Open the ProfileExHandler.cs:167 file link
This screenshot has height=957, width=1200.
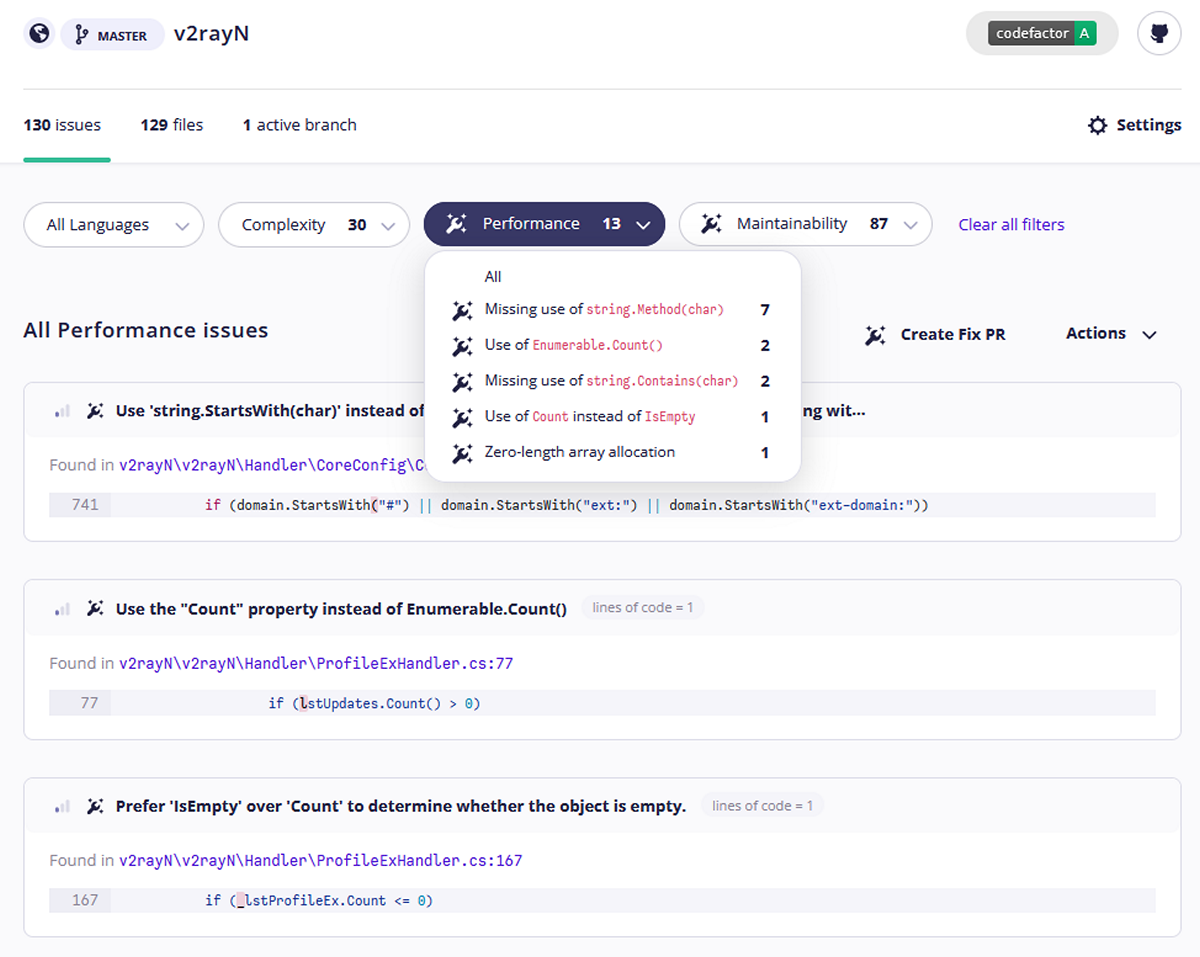(320, 860)
